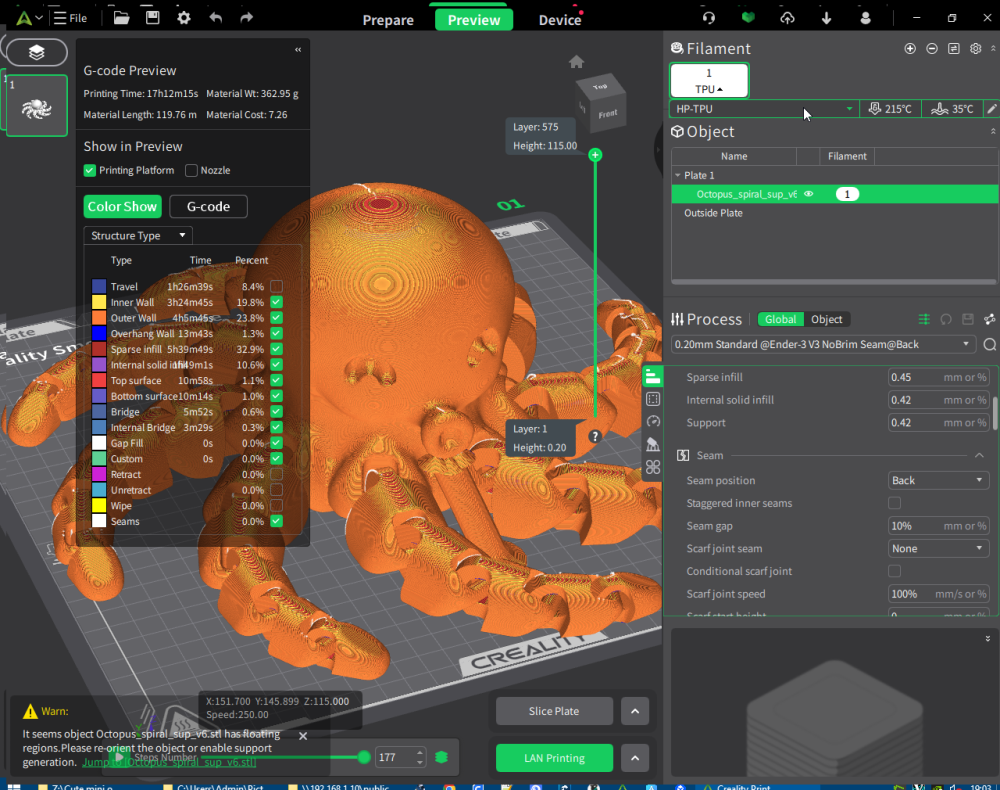The height and width of the screenshot is (790, 1000).
Task: Open the Structure Type dropdown
Action: 138,236
